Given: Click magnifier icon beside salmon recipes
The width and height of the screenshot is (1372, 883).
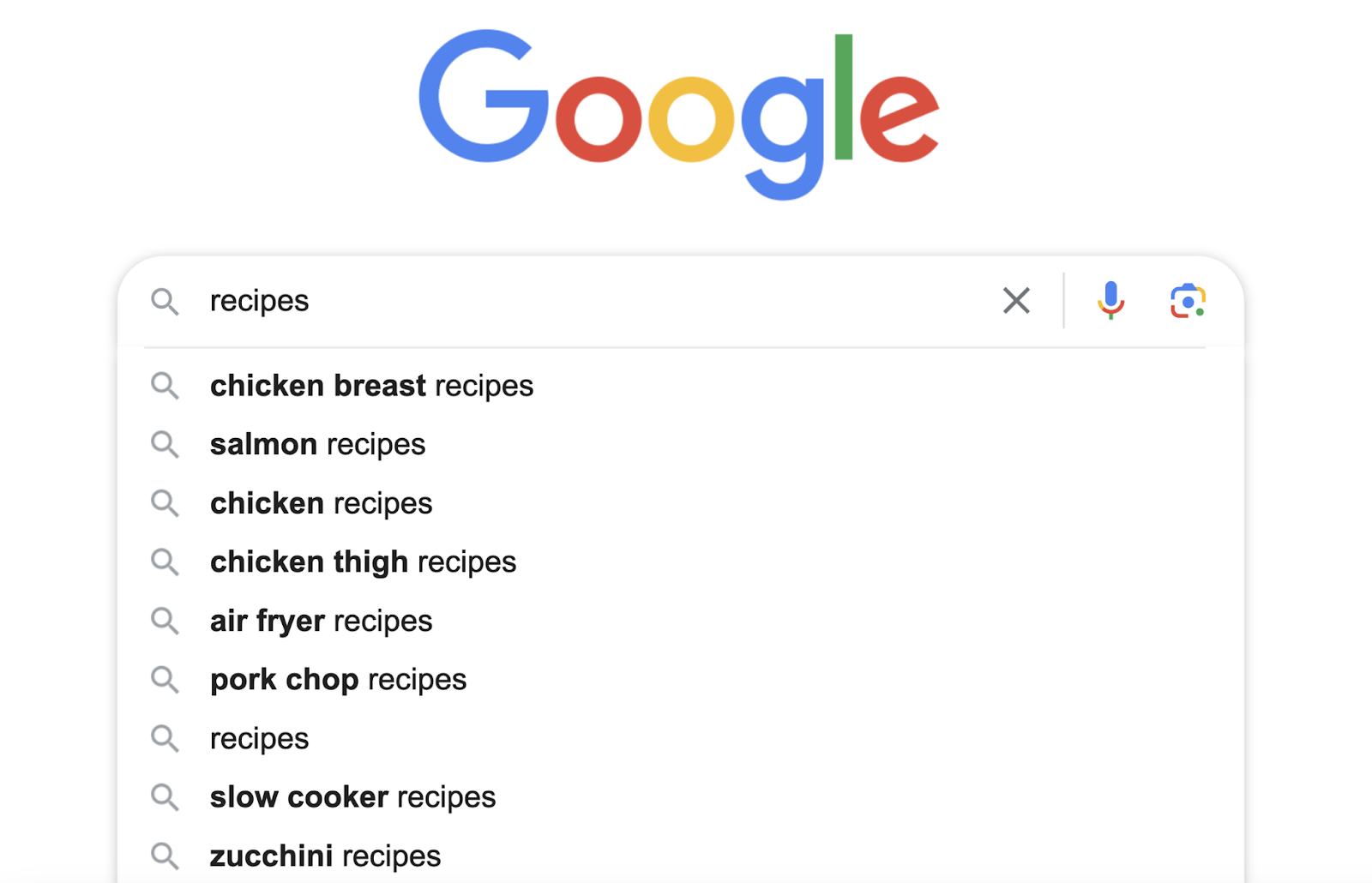Looking at the screenshot, I should coord(165,444).
